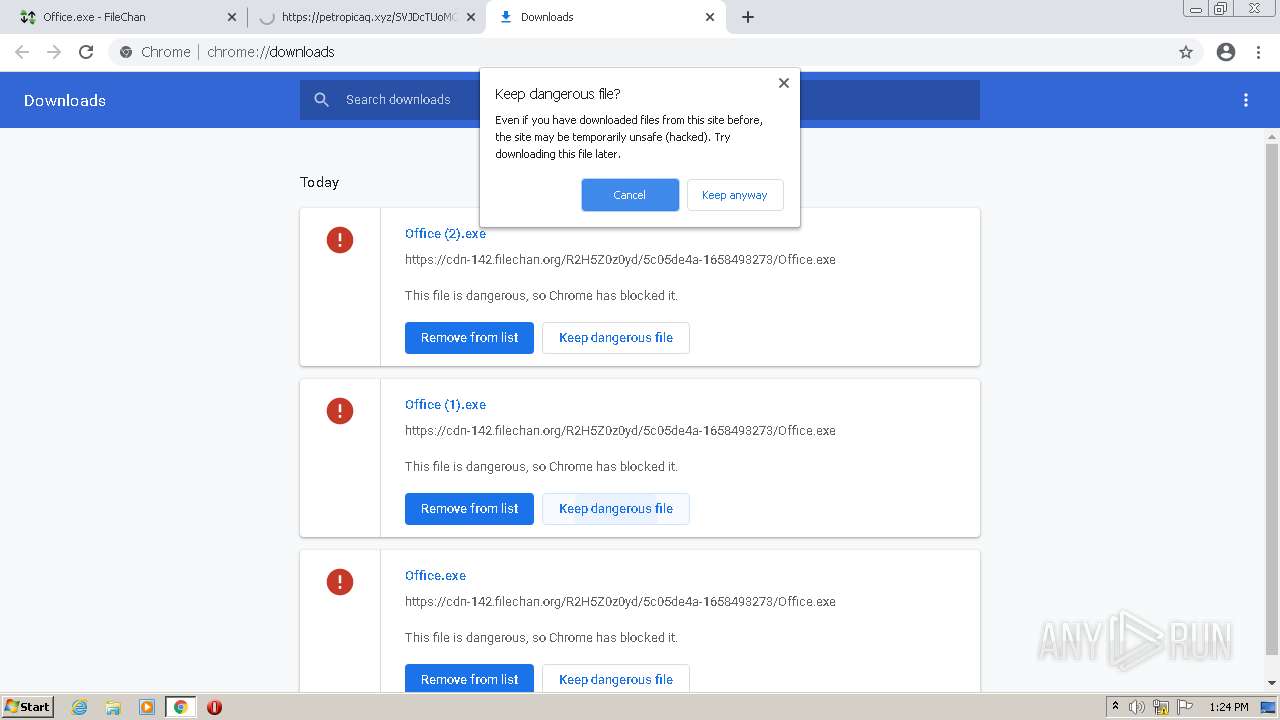Click the warning icon for Office (1).exe
1280x720 pixels.
tap(340, 411)
